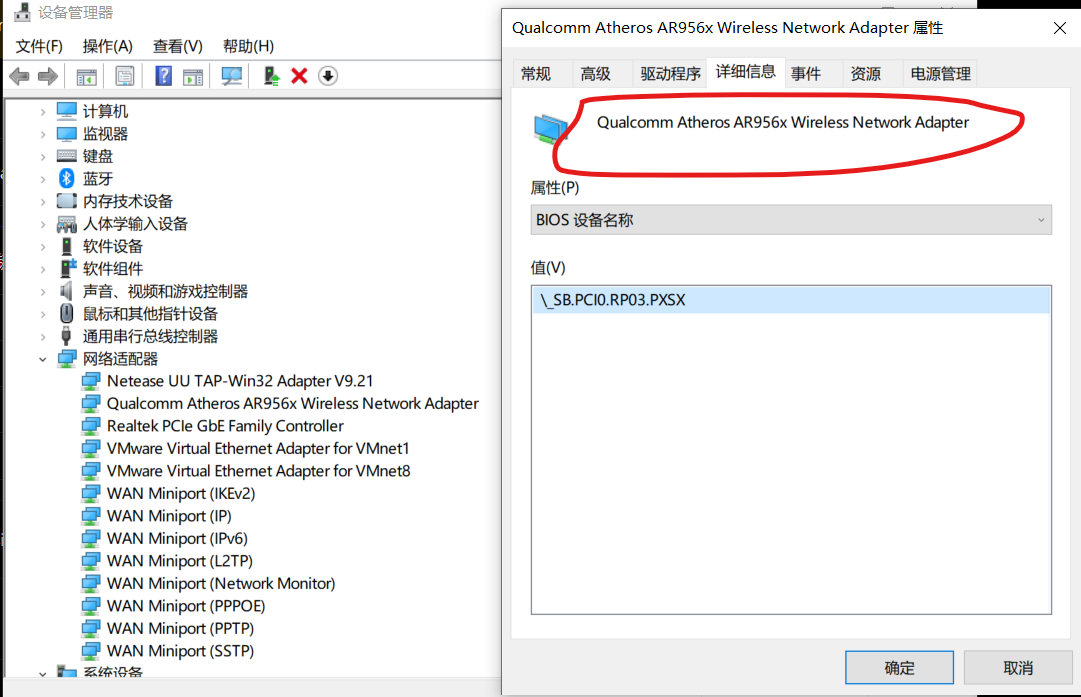Expand the 监视器 tree node
Viewport: 1081px width, 697px height.
pyautogui.click(x=43, y=134)
